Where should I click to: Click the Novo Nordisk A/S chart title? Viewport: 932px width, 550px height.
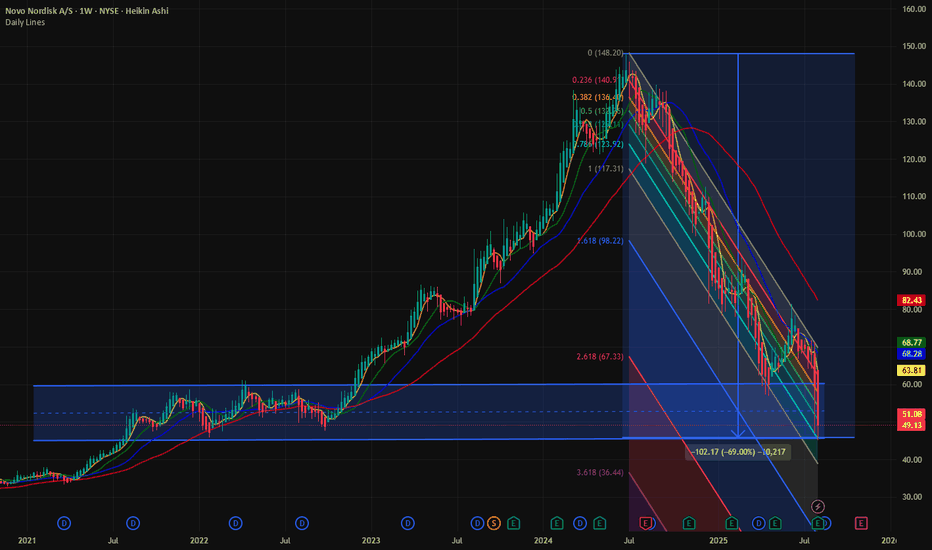coord(87,11)
